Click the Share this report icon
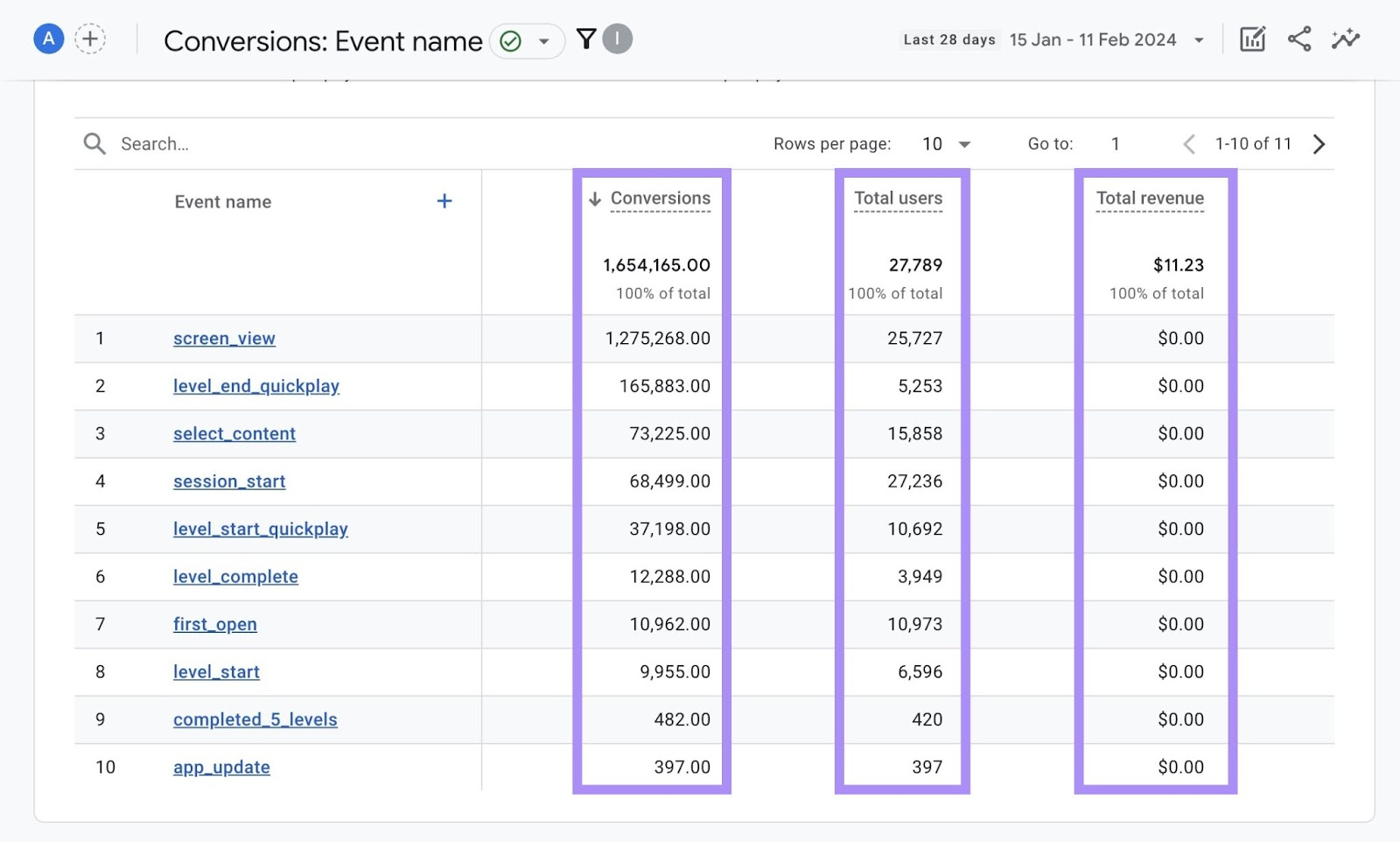Viewport: 1400px width, 842px height. 1299,39
